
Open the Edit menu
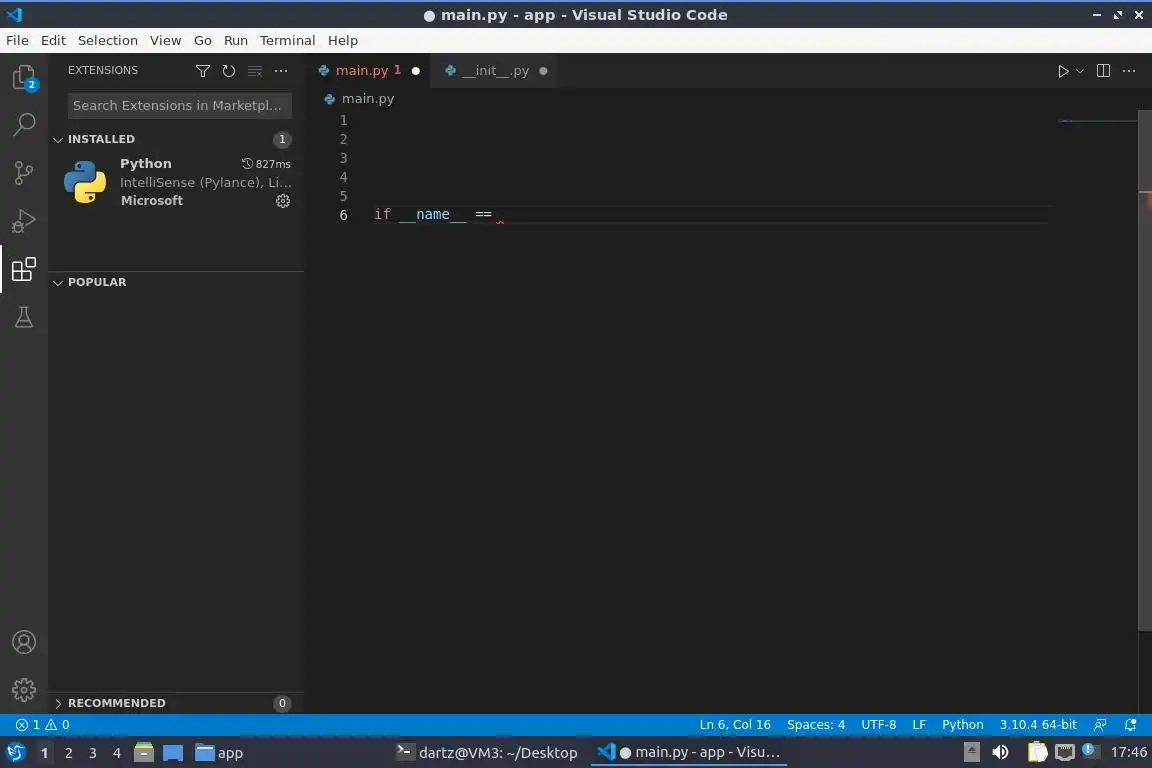pos(53,40)
